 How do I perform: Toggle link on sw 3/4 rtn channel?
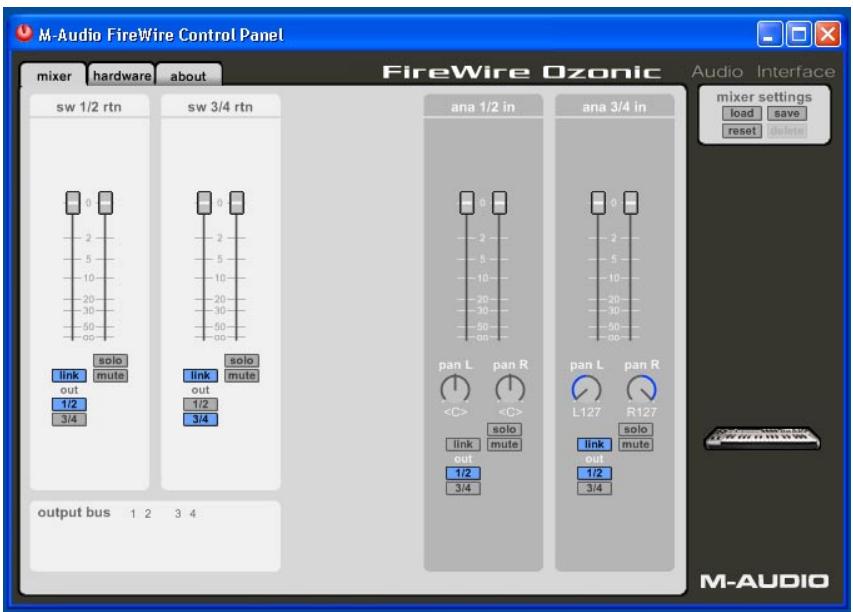click(200, 375)
